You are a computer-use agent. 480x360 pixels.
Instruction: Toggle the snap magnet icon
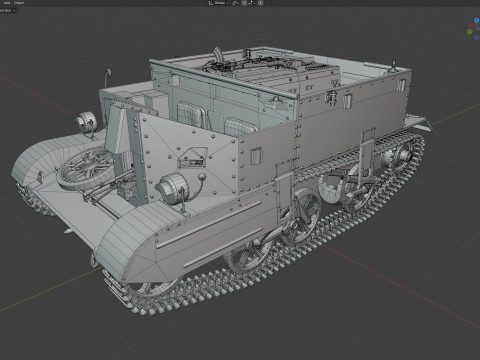coord(244,3)
